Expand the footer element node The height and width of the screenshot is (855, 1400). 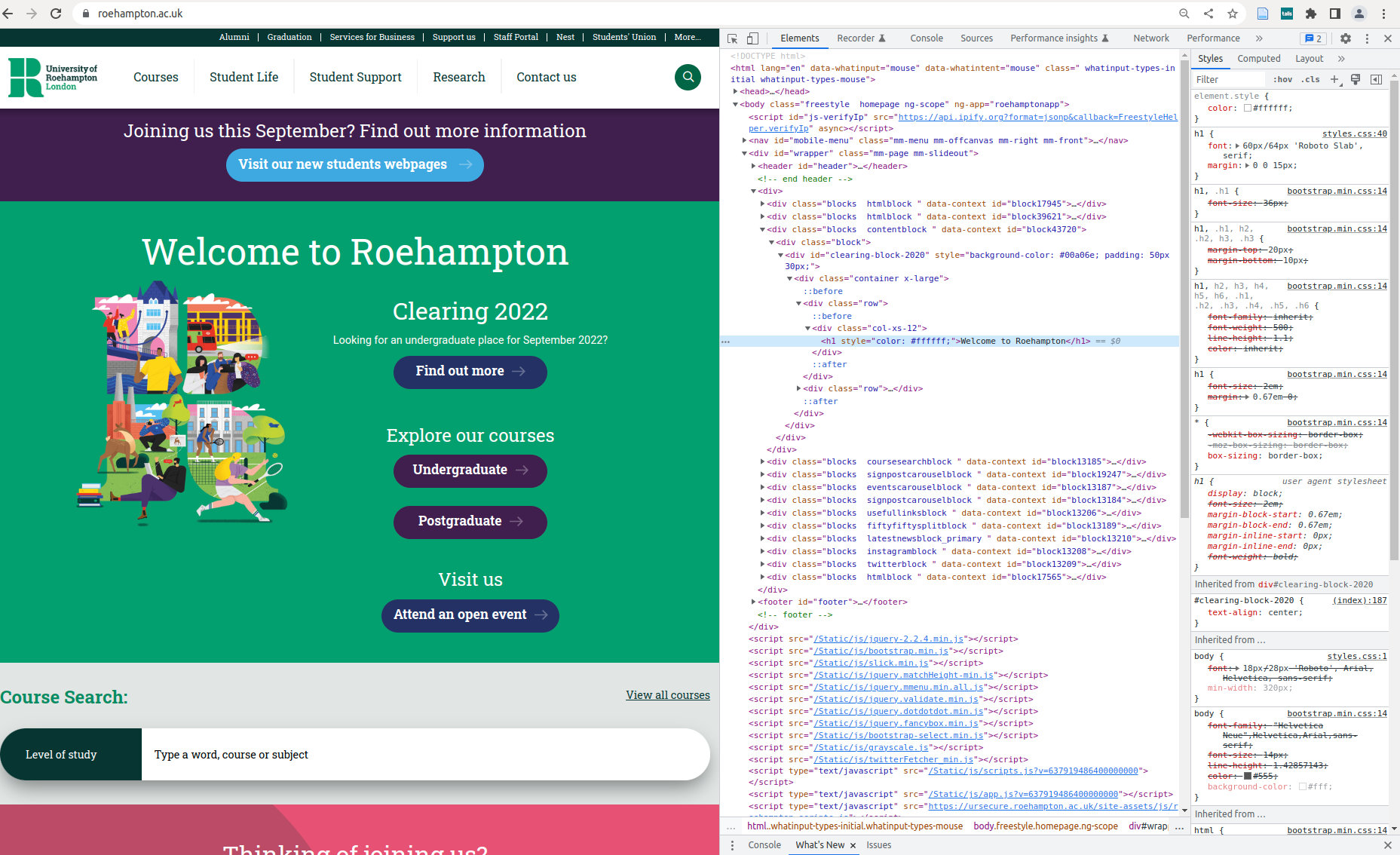753,602
